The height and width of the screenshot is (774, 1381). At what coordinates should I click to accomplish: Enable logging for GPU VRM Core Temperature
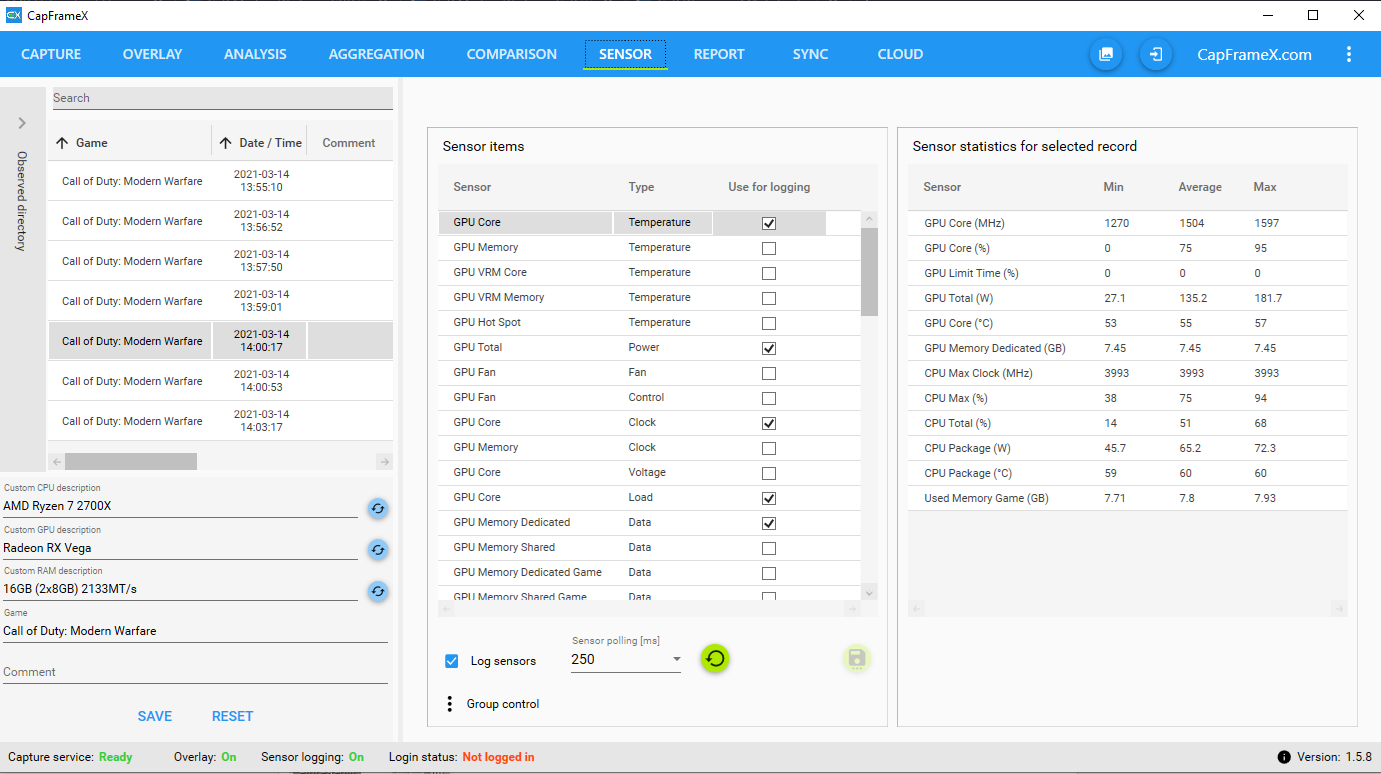point(769,273)
